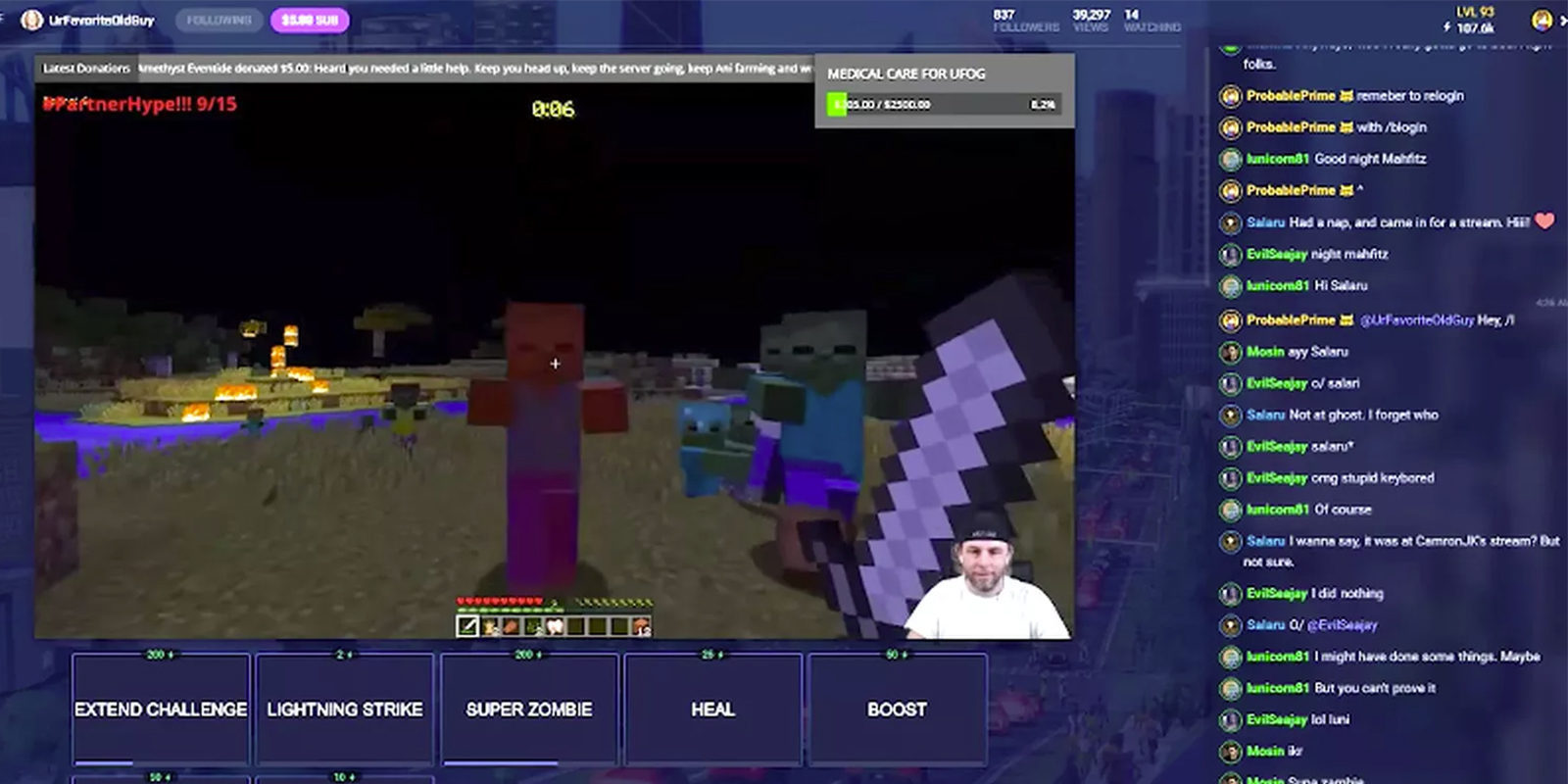This screenshot has width=1568, height=784.
Task: Click the LVL 93 level indicator
Action: point(1474,12)
